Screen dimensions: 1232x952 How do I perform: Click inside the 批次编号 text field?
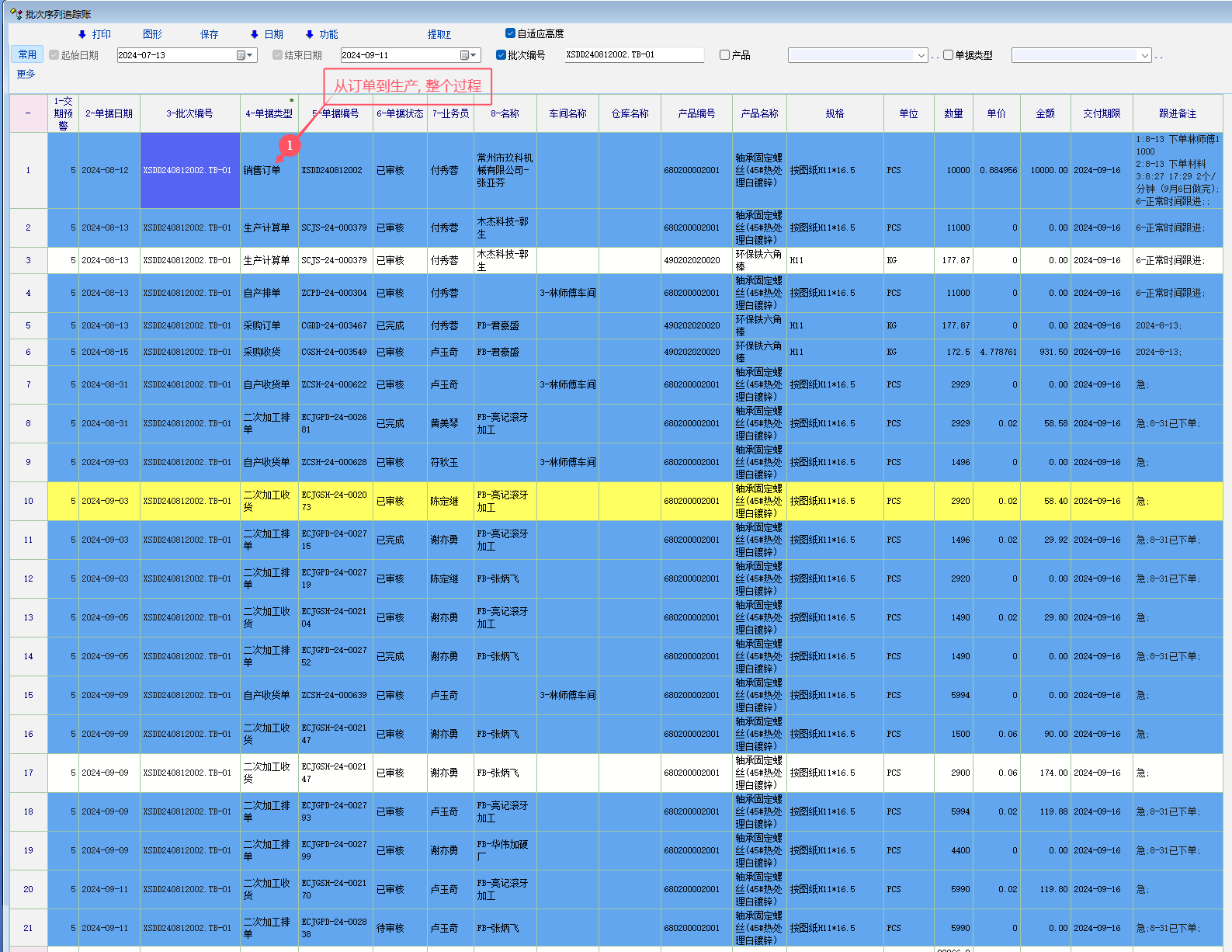[x=633, y=55]
